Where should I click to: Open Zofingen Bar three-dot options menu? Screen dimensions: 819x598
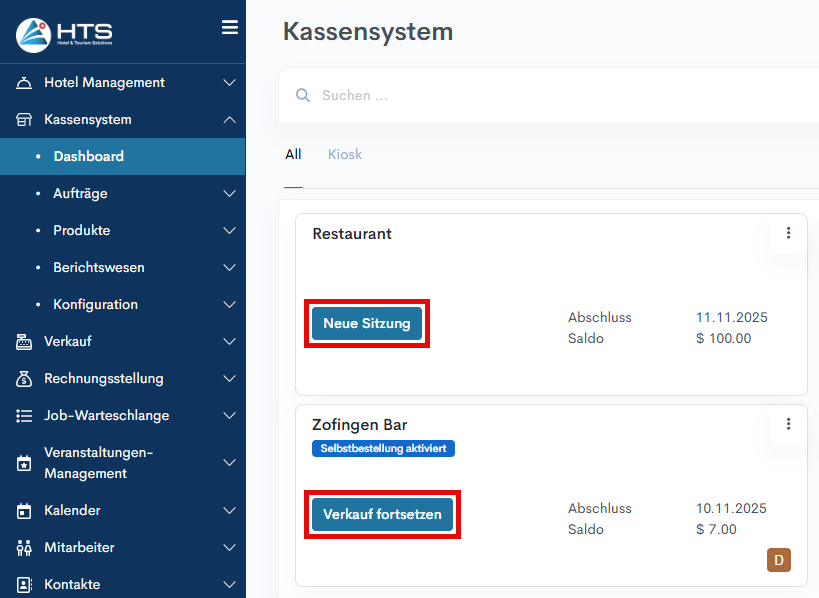788,424
